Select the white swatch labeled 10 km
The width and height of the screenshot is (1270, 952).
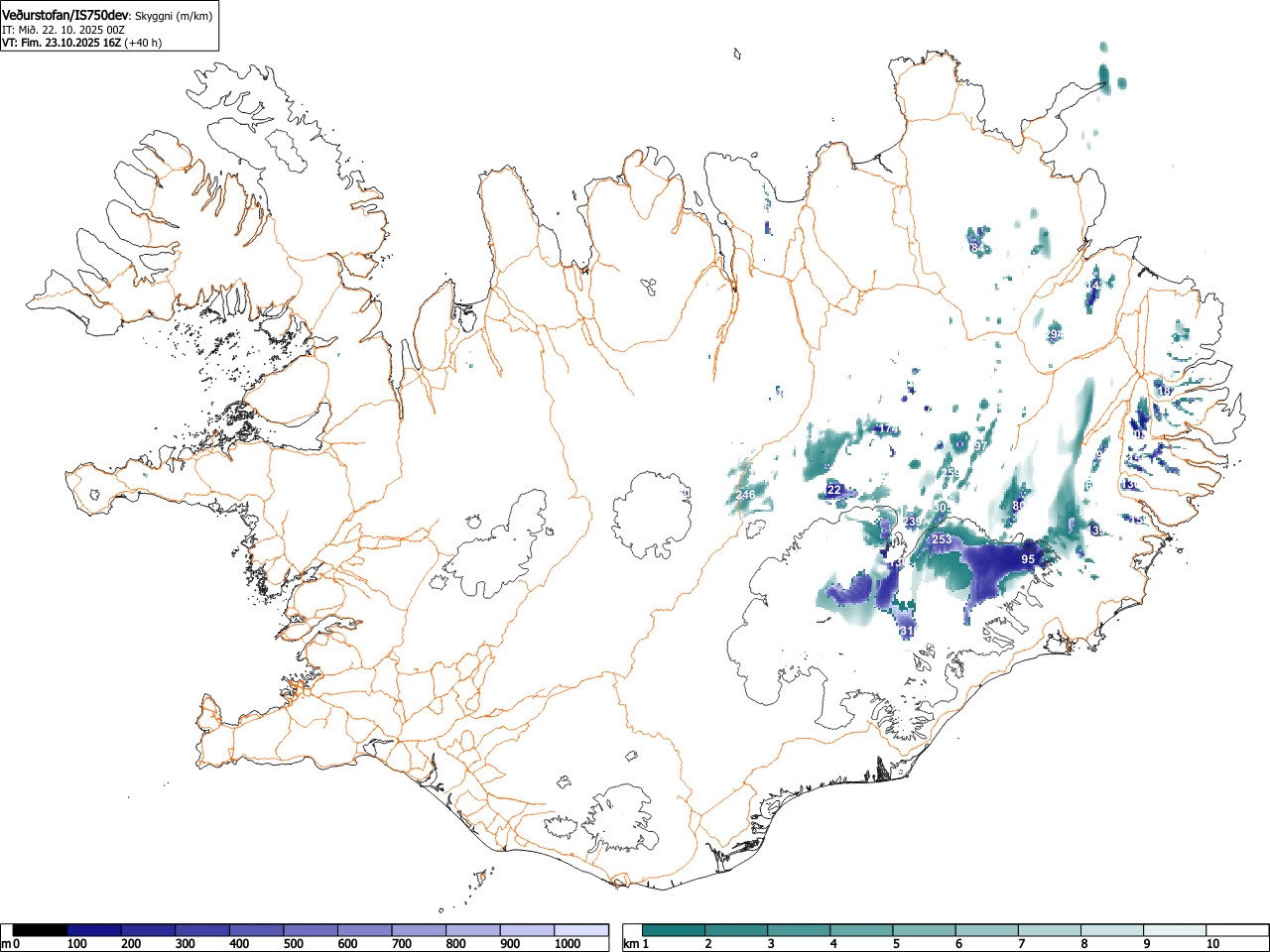(1237, 930)
